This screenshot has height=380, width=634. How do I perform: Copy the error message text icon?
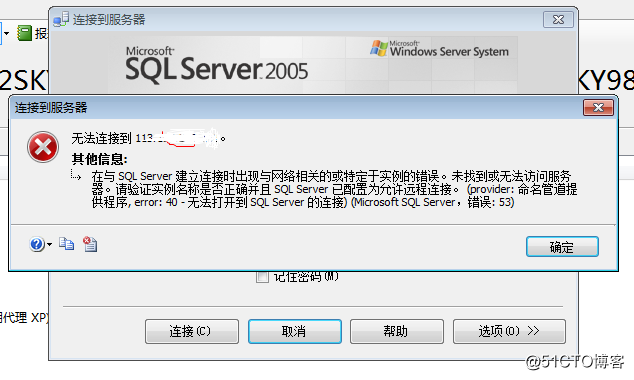point(66,244)
